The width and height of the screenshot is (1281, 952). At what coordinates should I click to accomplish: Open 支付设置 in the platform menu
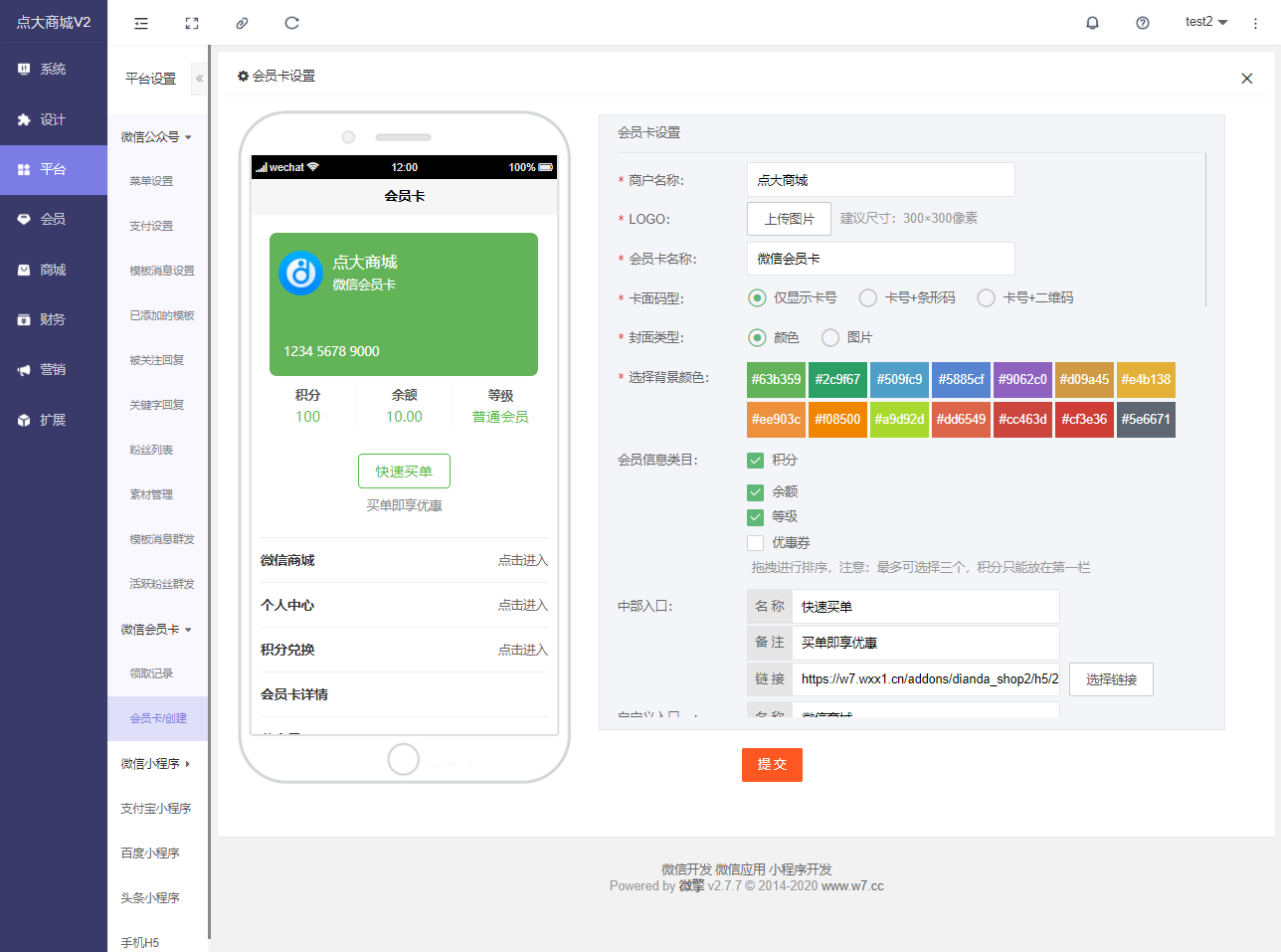151,226
